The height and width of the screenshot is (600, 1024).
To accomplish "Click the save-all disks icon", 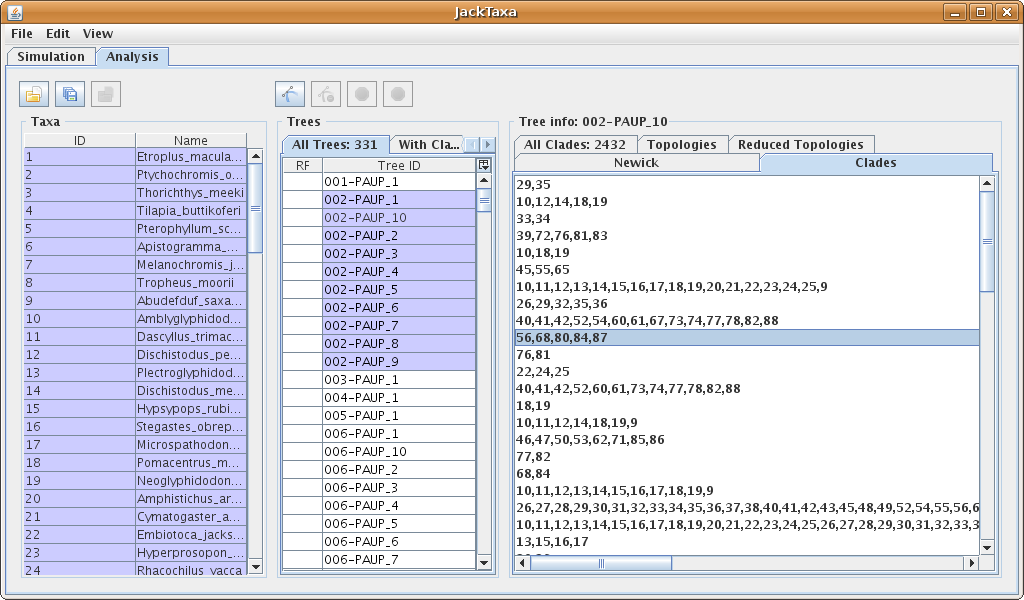I will tap(70, 95).
